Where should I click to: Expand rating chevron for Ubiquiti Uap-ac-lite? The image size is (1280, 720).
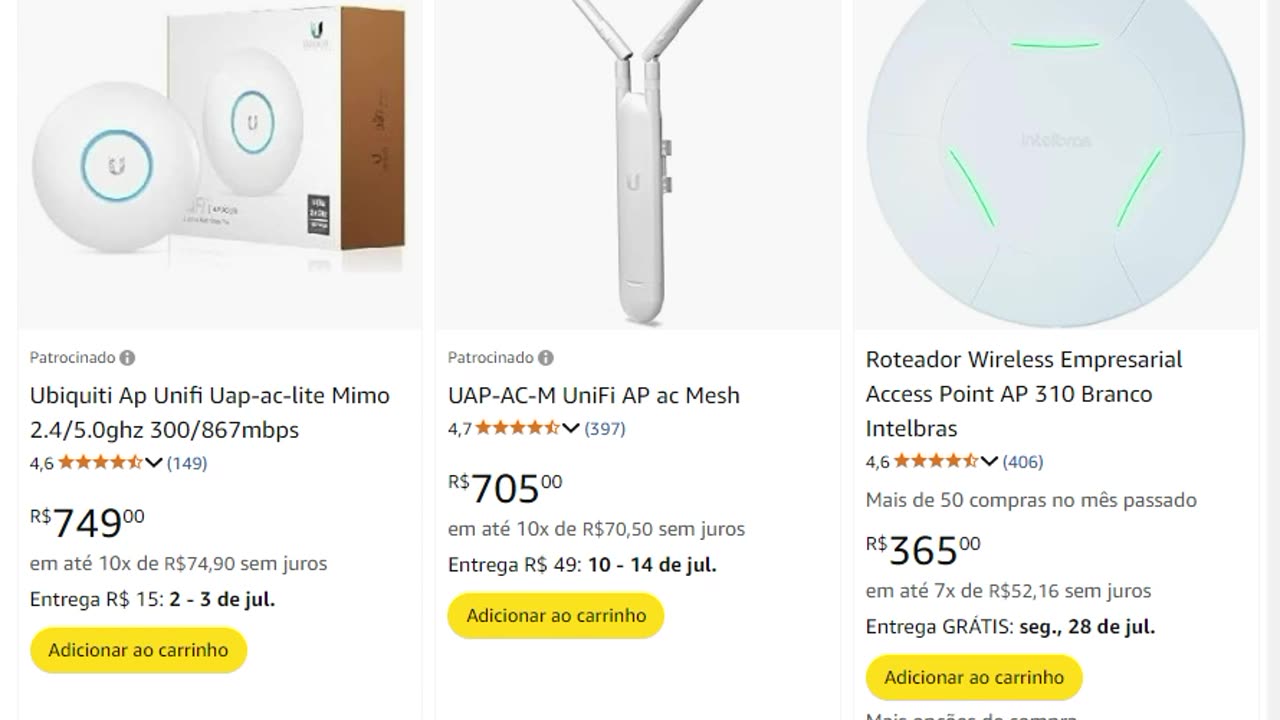point(154,463)
